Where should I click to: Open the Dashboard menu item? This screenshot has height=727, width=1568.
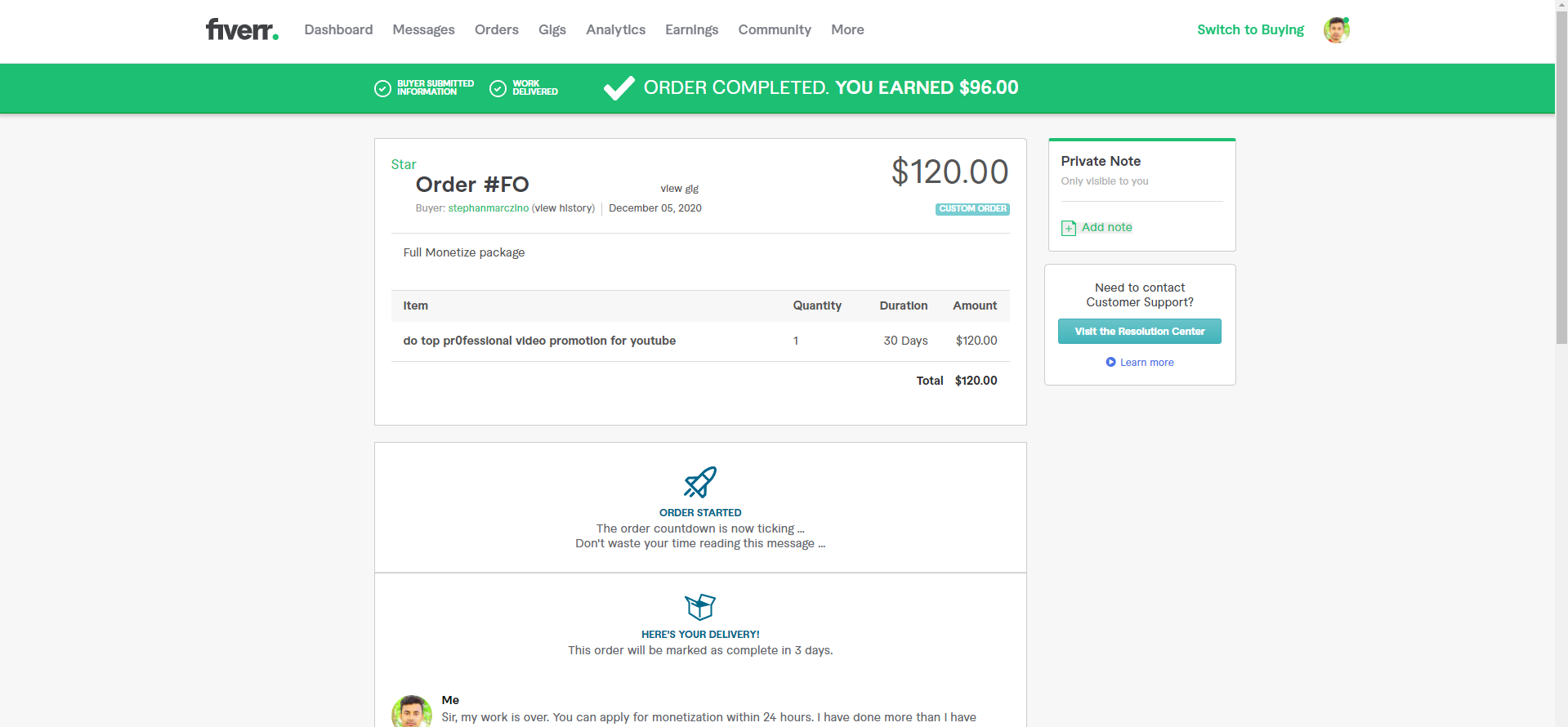click(x=338, y=30)
